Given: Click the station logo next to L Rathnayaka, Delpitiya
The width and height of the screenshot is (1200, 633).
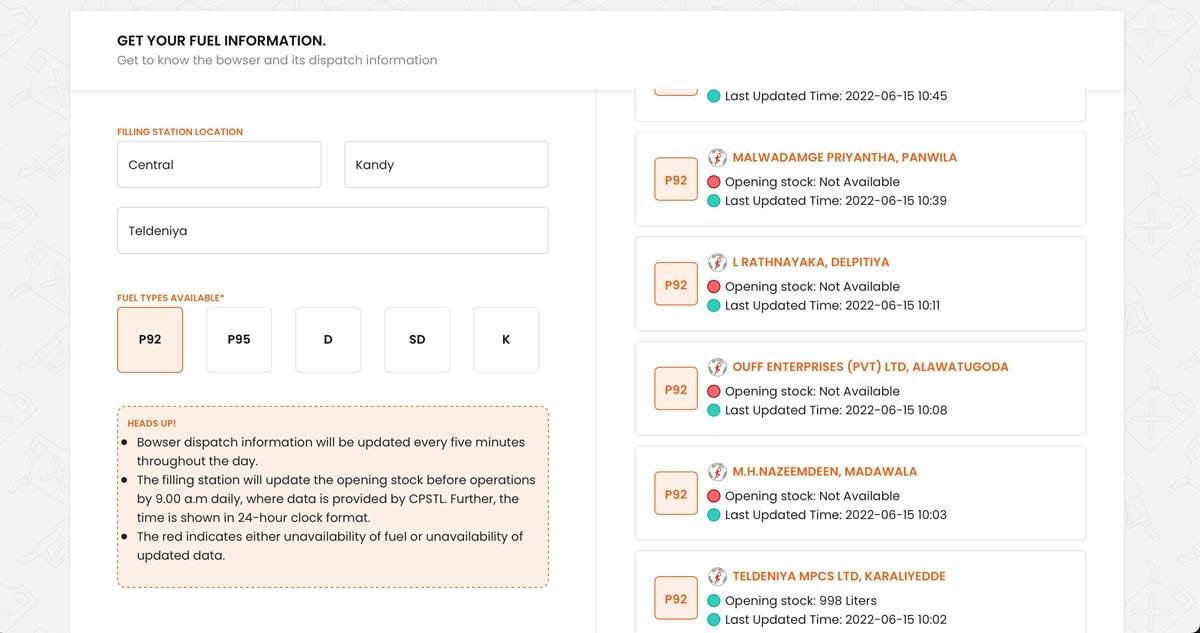Looking at the screenshot, I should 717,262.
